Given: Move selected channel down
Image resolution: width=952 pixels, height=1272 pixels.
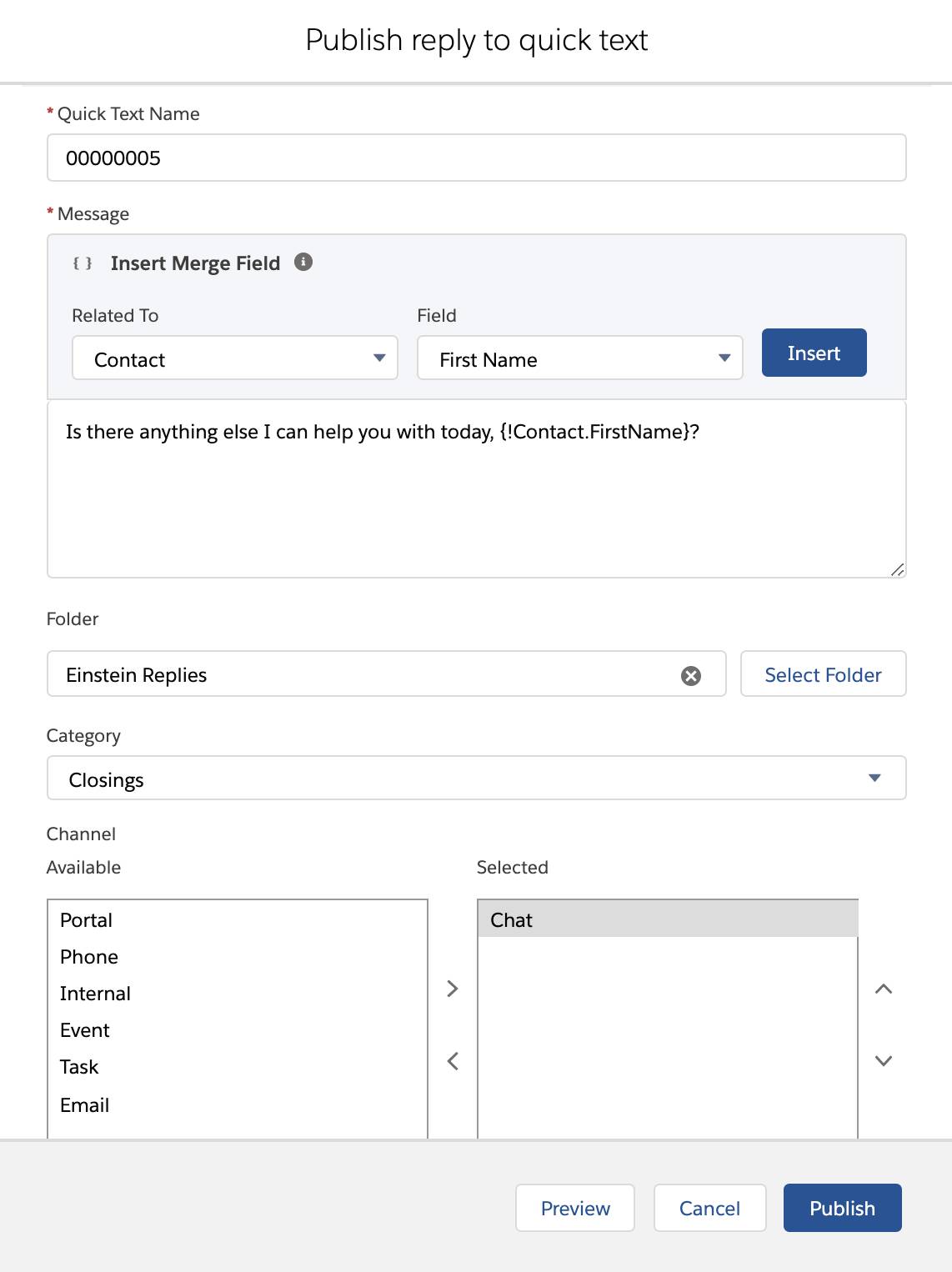Looking at the screenshot, I should tap(884, 1061).
